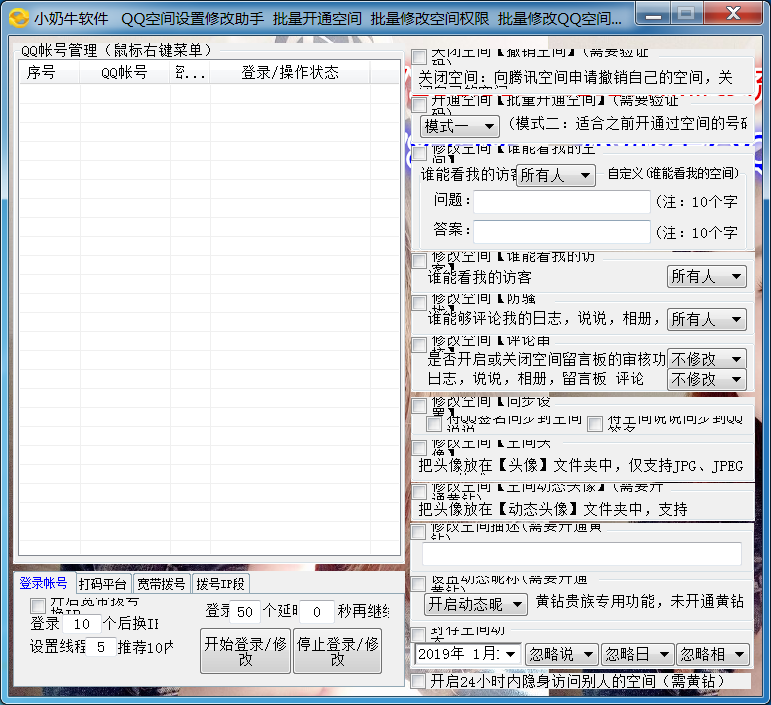Switch to the 登录帐号 tab
This screenshot has width=771, height=705.
(x=44, y=583)
